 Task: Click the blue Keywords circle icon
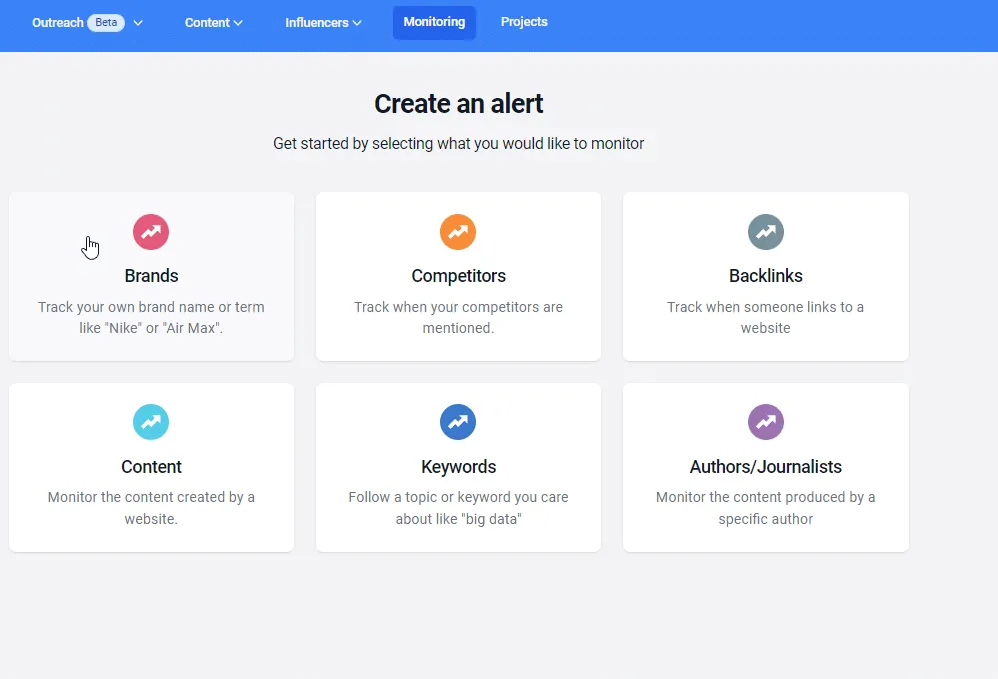point(458,422)
